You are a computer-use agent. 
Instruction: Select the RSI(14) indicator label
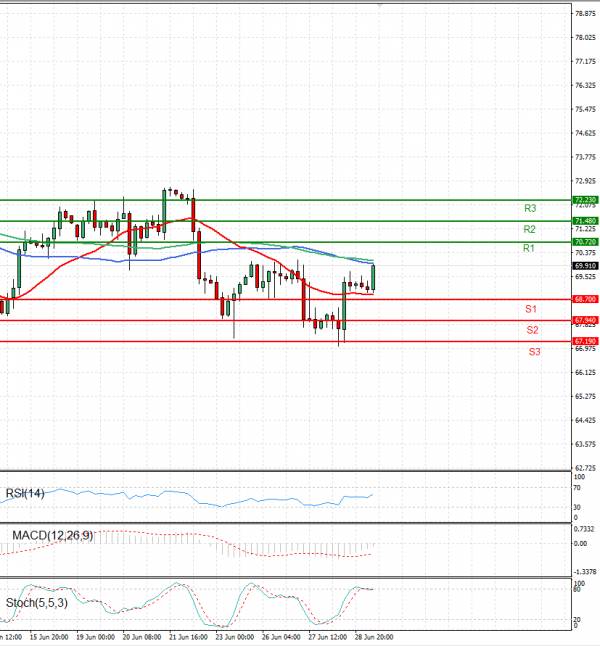click(25, 493)
